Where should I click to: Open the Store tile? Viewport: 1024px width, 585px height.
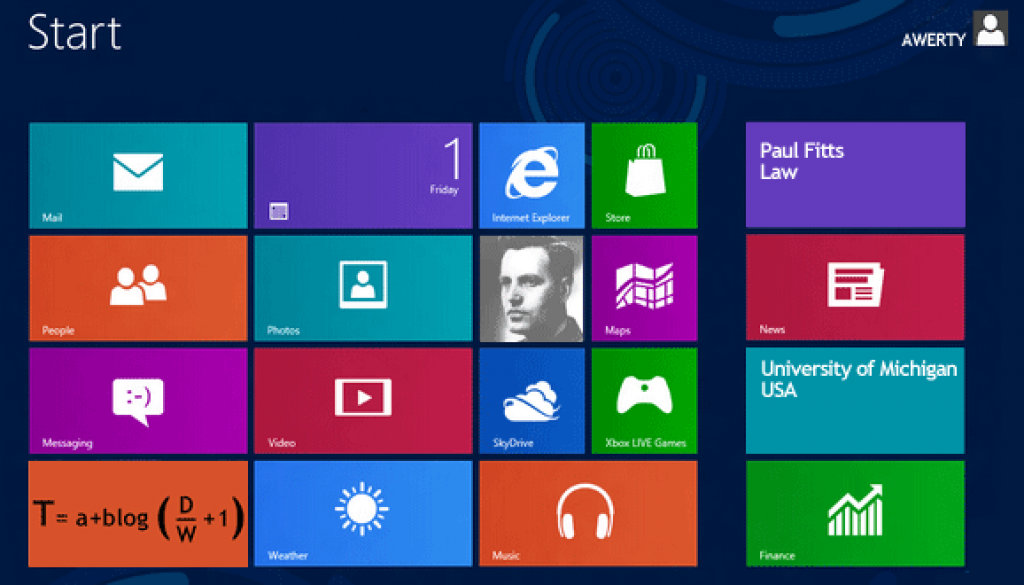coord(645,176)
